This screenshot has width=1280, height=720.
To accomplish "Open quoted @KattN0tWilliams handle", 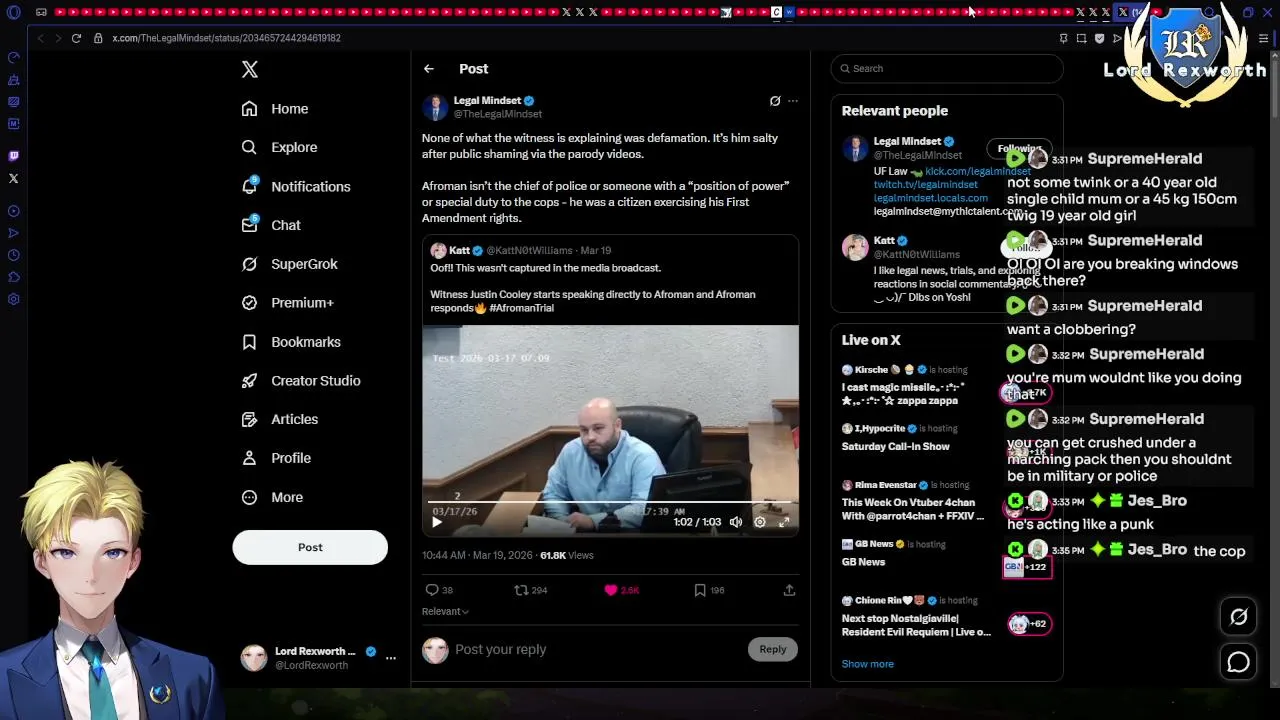I will [529, 251].
